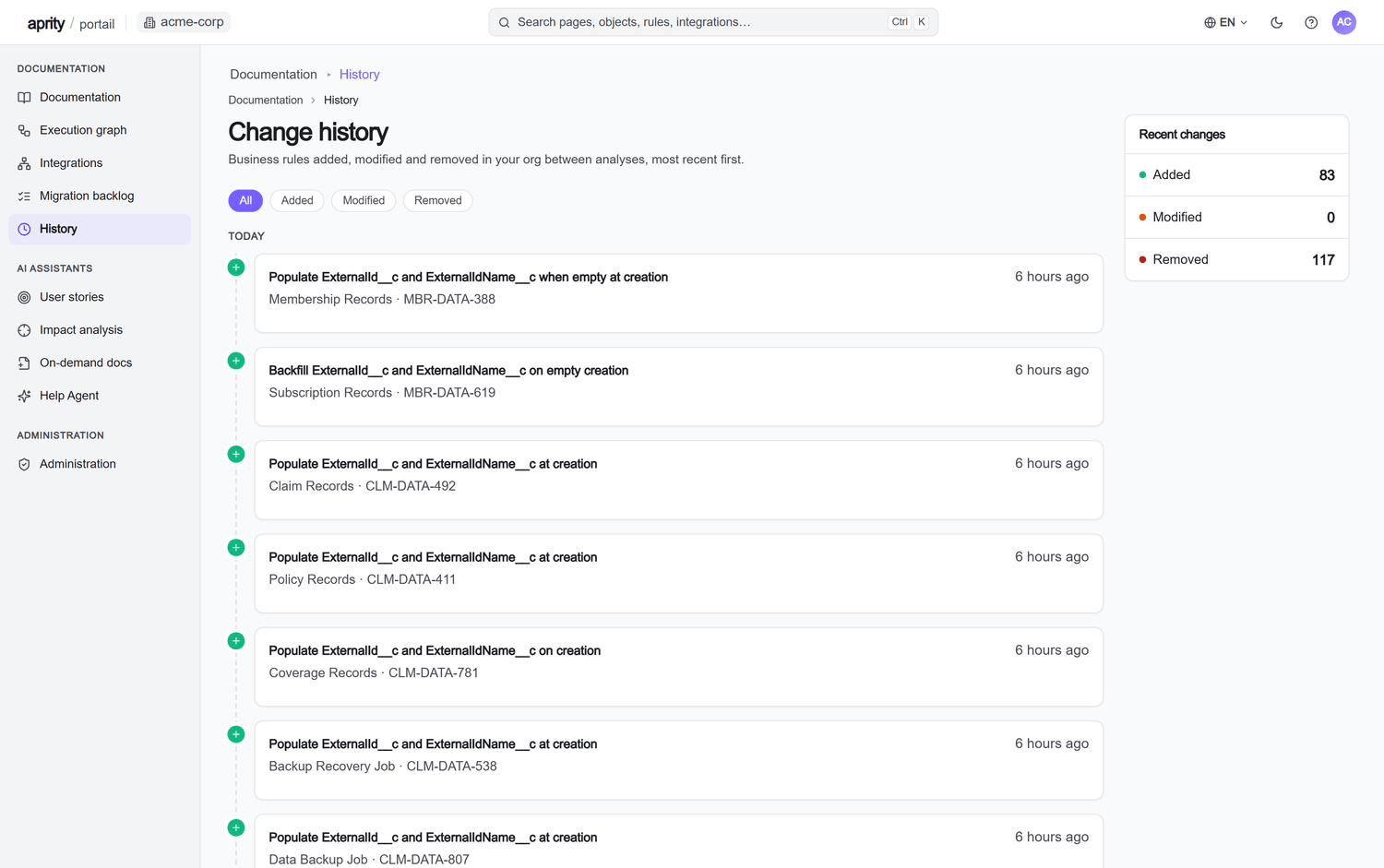Screen dimensions: 1384x868
Task: Click the Modified row in Recent changes
Action: (1236, 218)
